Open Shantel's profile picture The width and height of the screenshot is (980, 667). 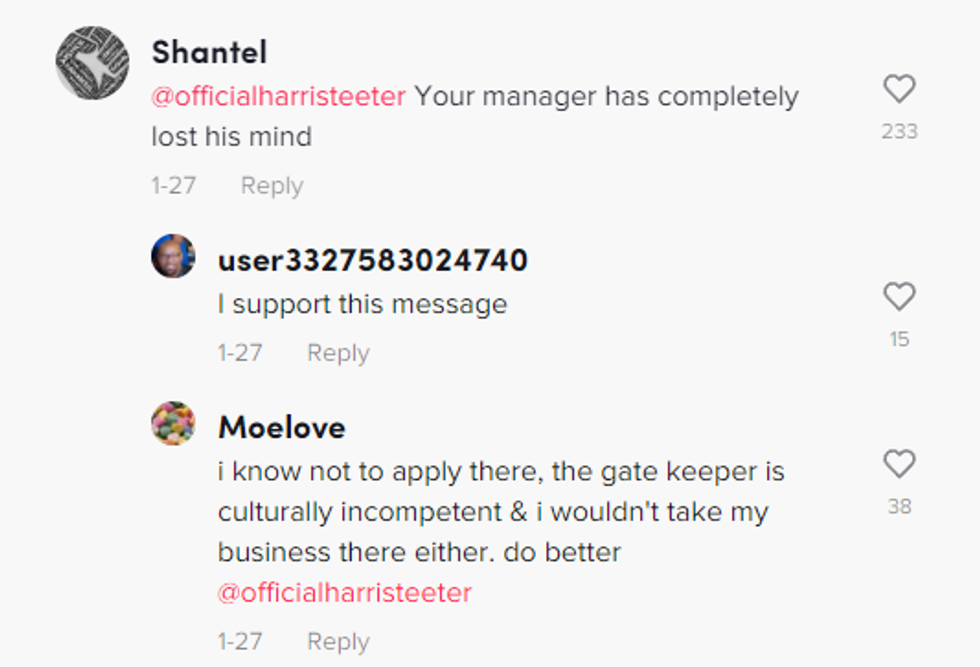tap(92, 63)
